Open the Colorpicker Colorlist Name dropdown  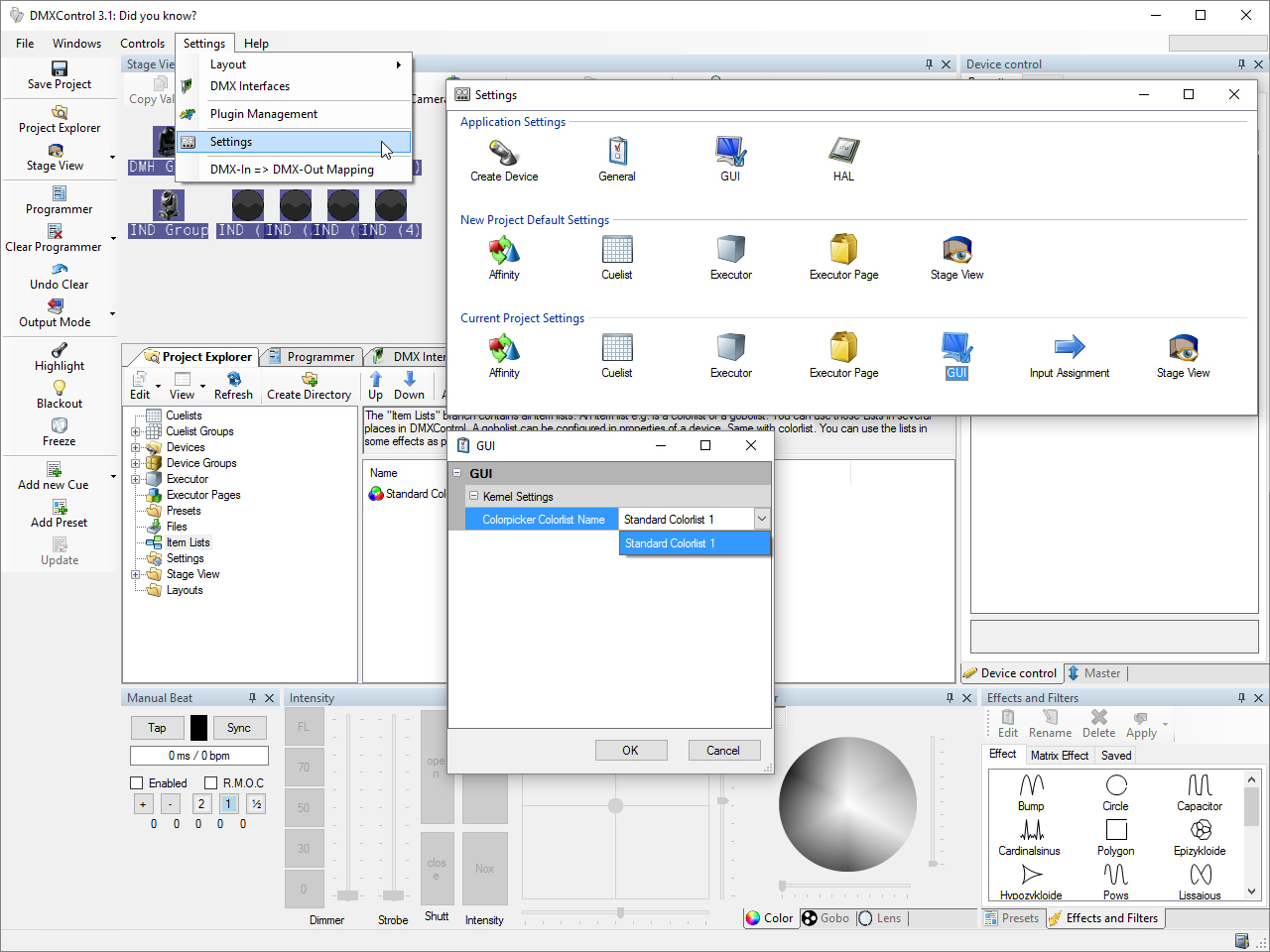pyautogui.click(x=761, y=519)
